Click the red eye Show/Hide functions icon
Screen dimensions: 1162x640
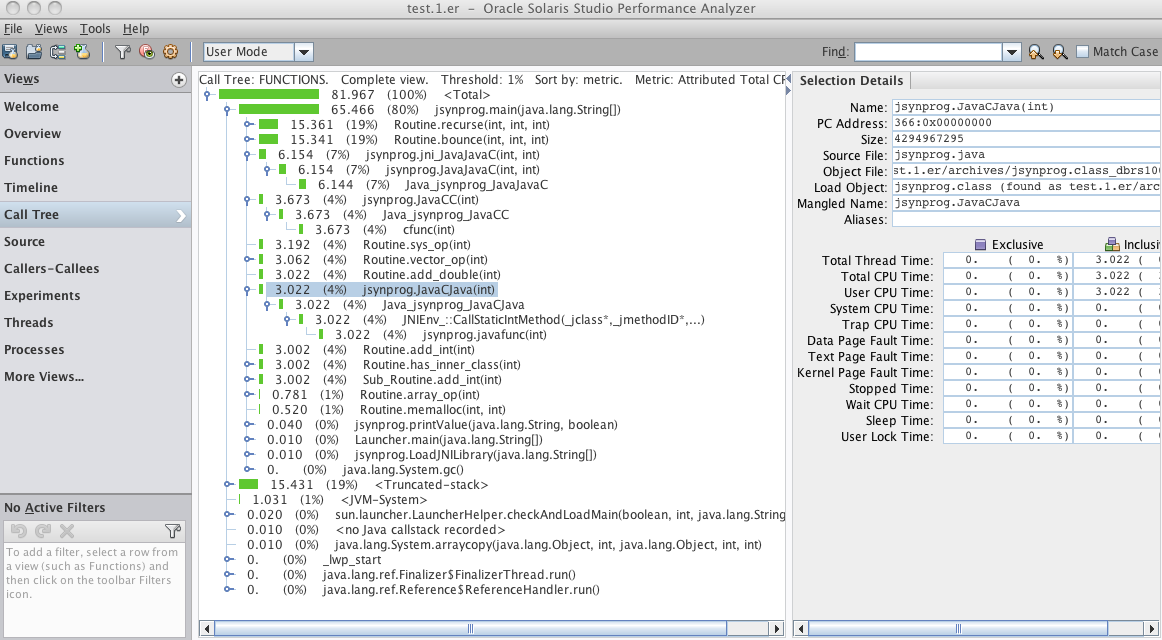click(x=147, y=52)
